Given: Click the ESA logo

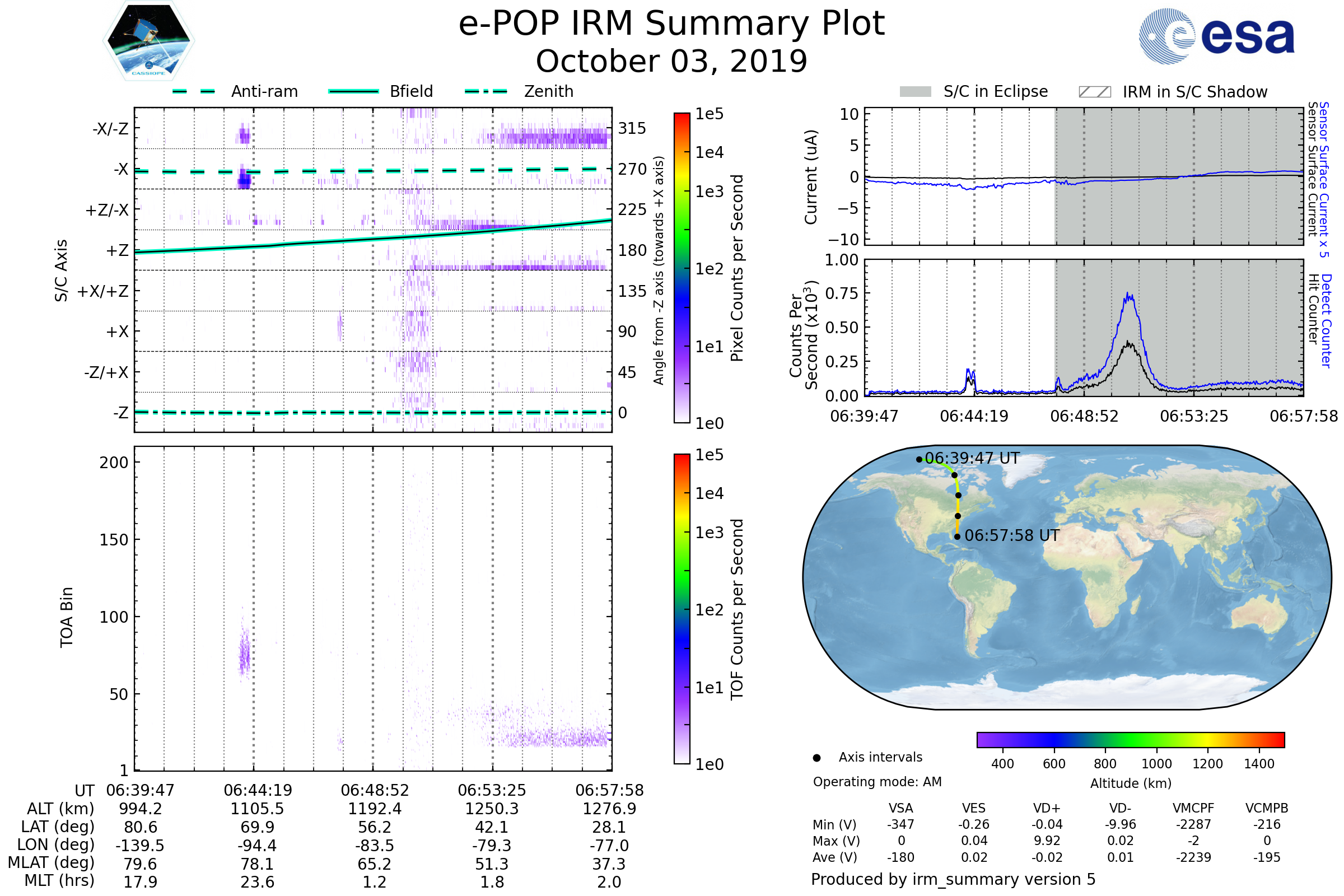Looking at the screenshot, I should [x=1216, y=36].
